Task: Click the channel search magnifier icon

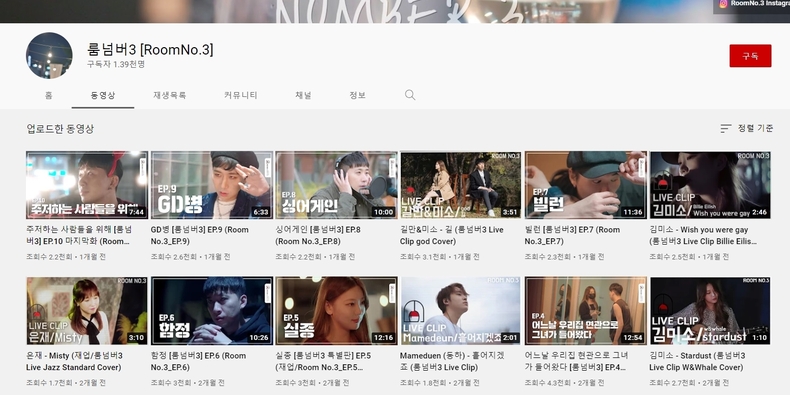Action: [410, 95]
